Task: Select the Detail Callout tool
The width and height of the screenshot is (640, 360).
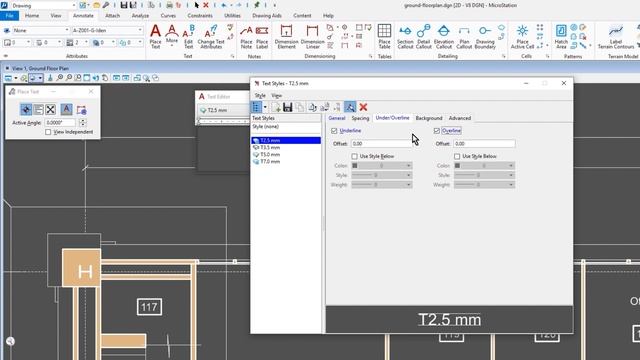Action: click(x=424, y=37)
